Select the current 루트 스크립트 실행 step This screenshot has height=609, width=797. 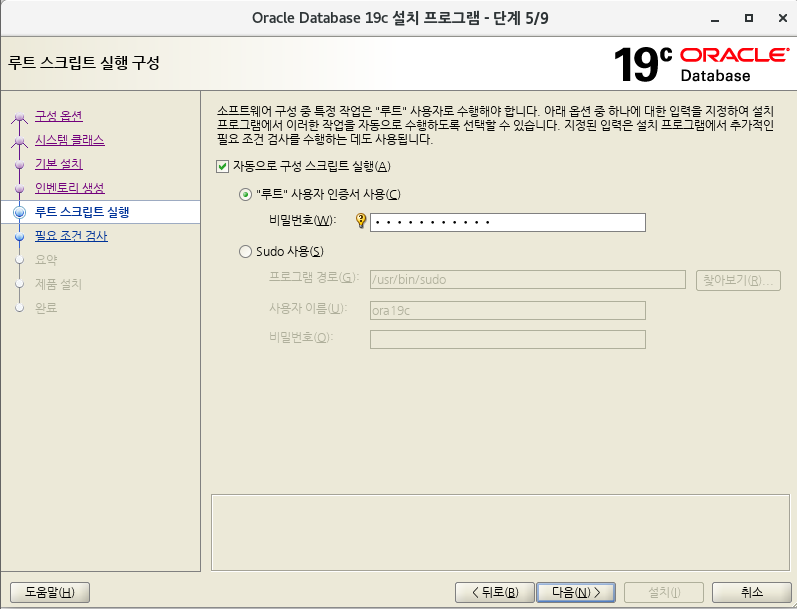82,212
